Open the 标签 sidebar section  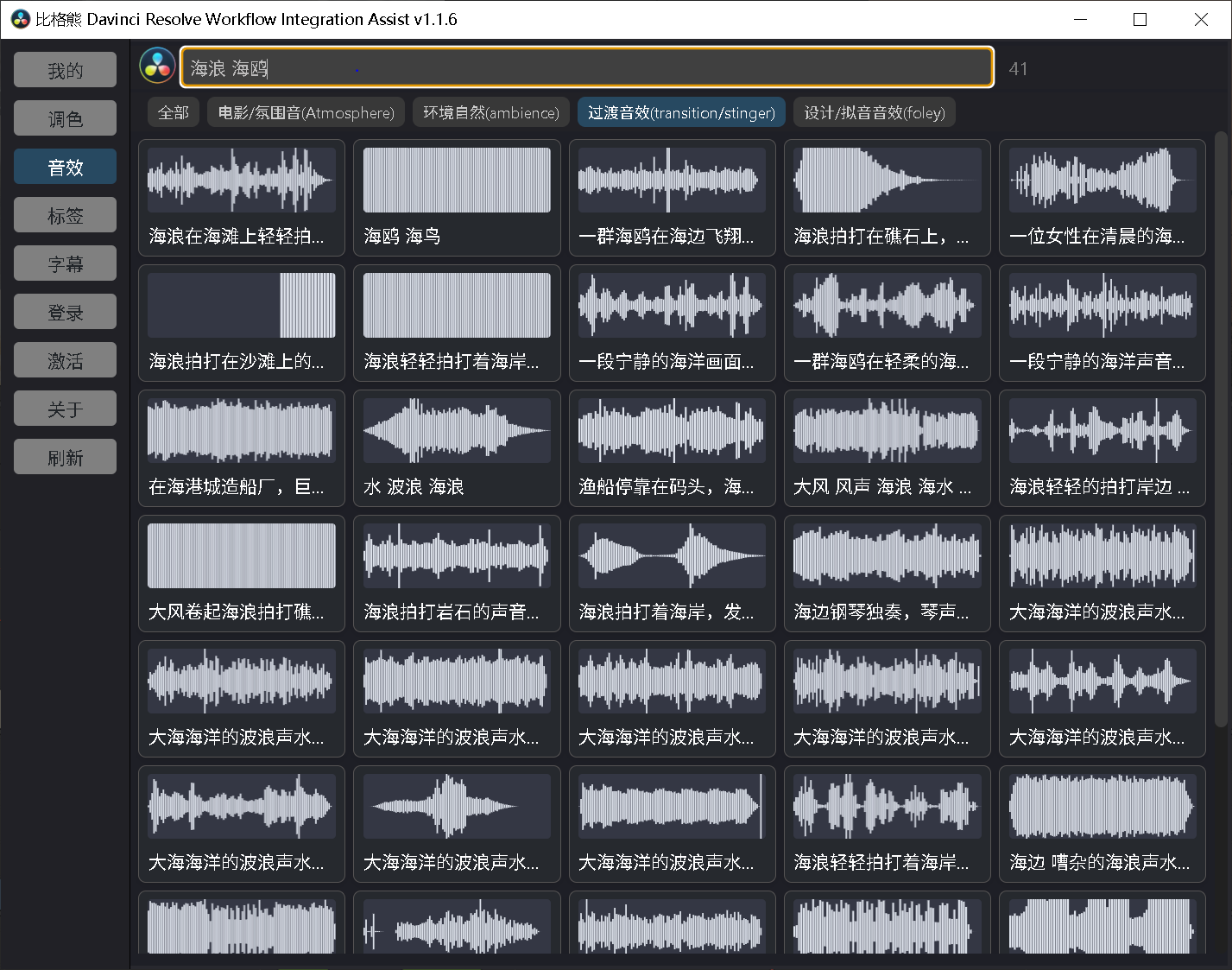point(66,215)
